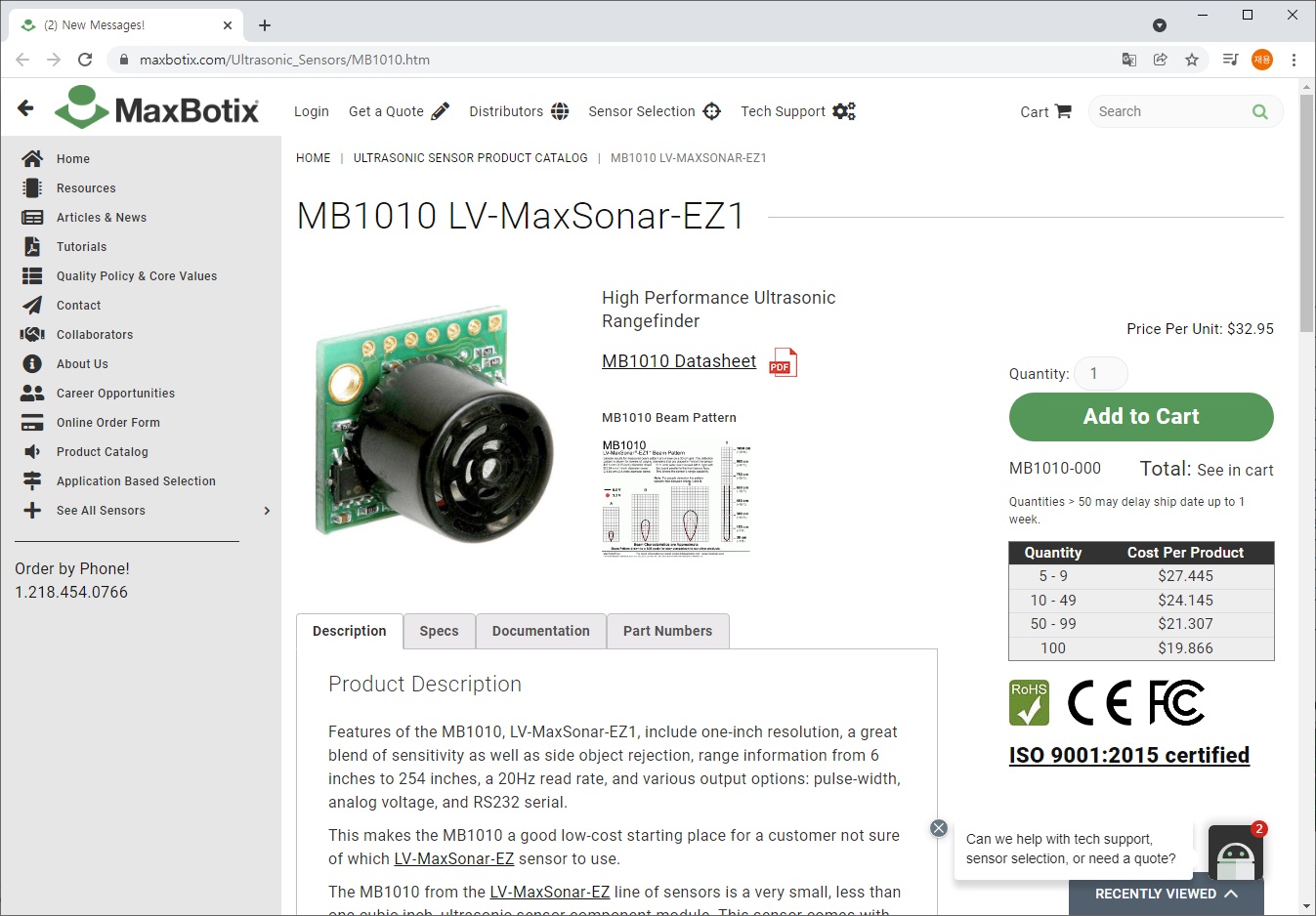Click the green search magnifier icon

(x=1260, y=111)
